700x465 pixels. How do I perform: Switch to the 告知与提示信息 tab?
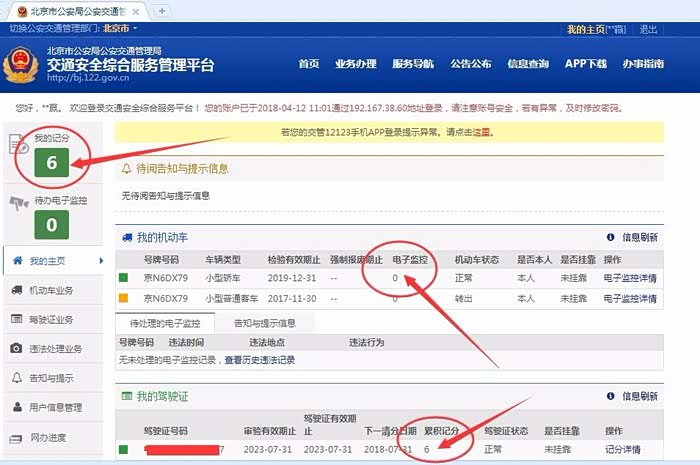264,323
